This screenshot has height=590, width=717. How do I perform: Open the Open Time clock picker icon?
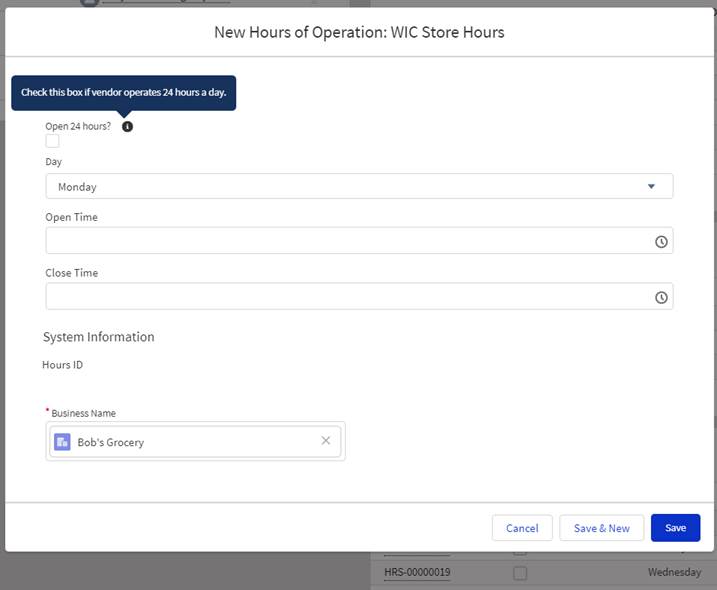click(661, 242)
